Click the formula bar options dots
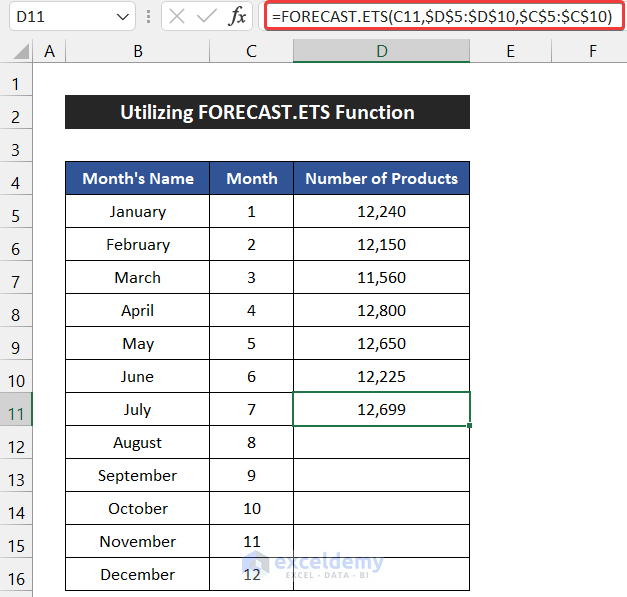 pyautogui.click(x=147, y=17)
